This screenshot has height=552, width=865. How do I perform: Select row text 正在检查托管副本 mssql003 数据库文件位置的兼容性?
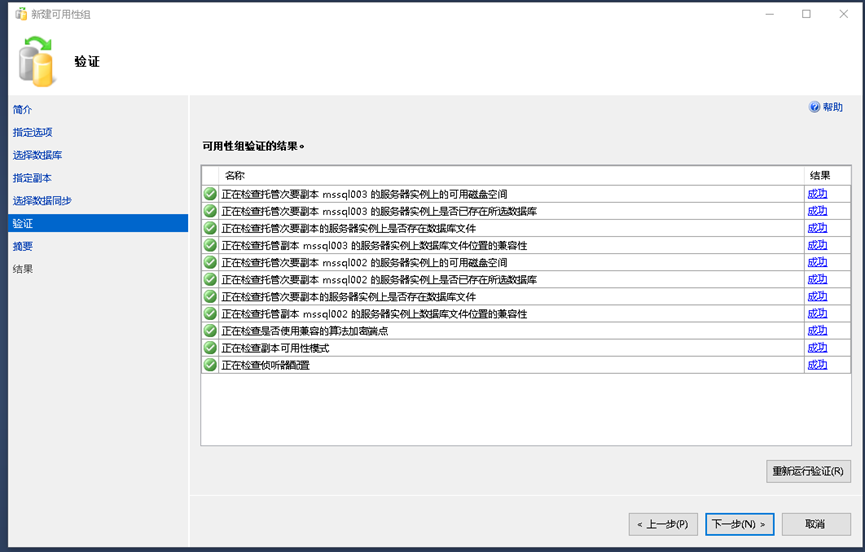pos(374,245)
